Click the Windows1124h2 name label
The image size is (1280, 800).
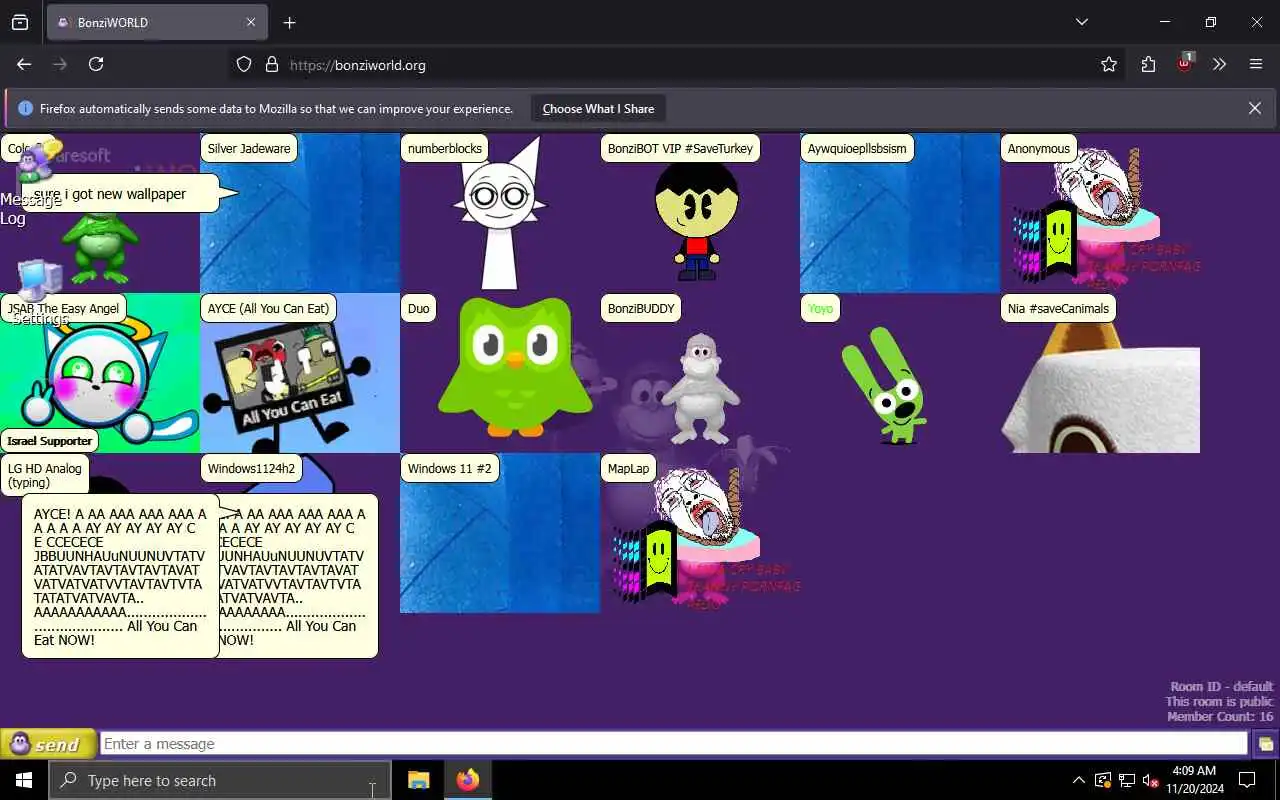click(x=251, y=468)
